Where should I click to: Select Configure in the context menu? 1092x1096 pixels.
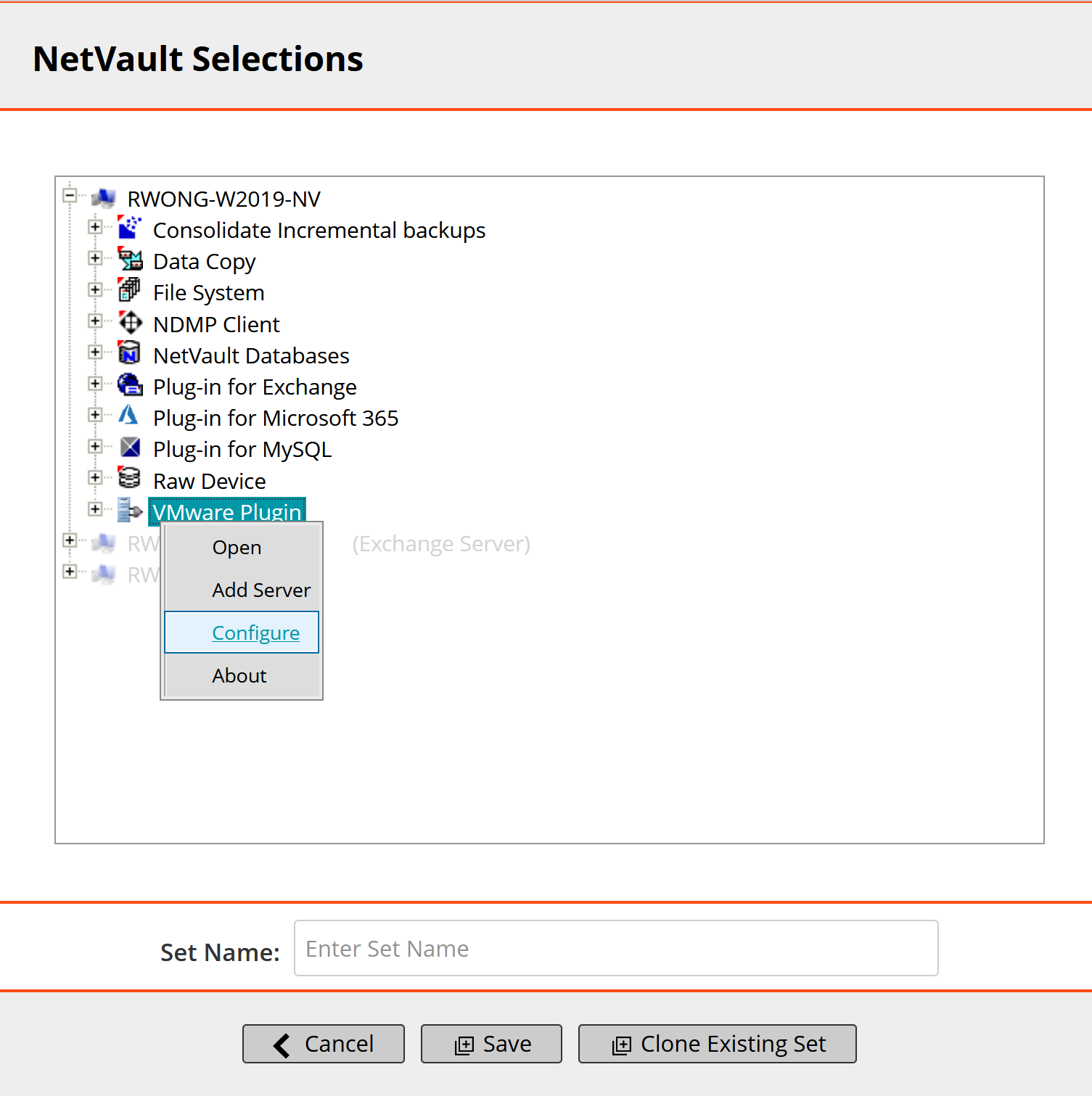tap(242, 633)
